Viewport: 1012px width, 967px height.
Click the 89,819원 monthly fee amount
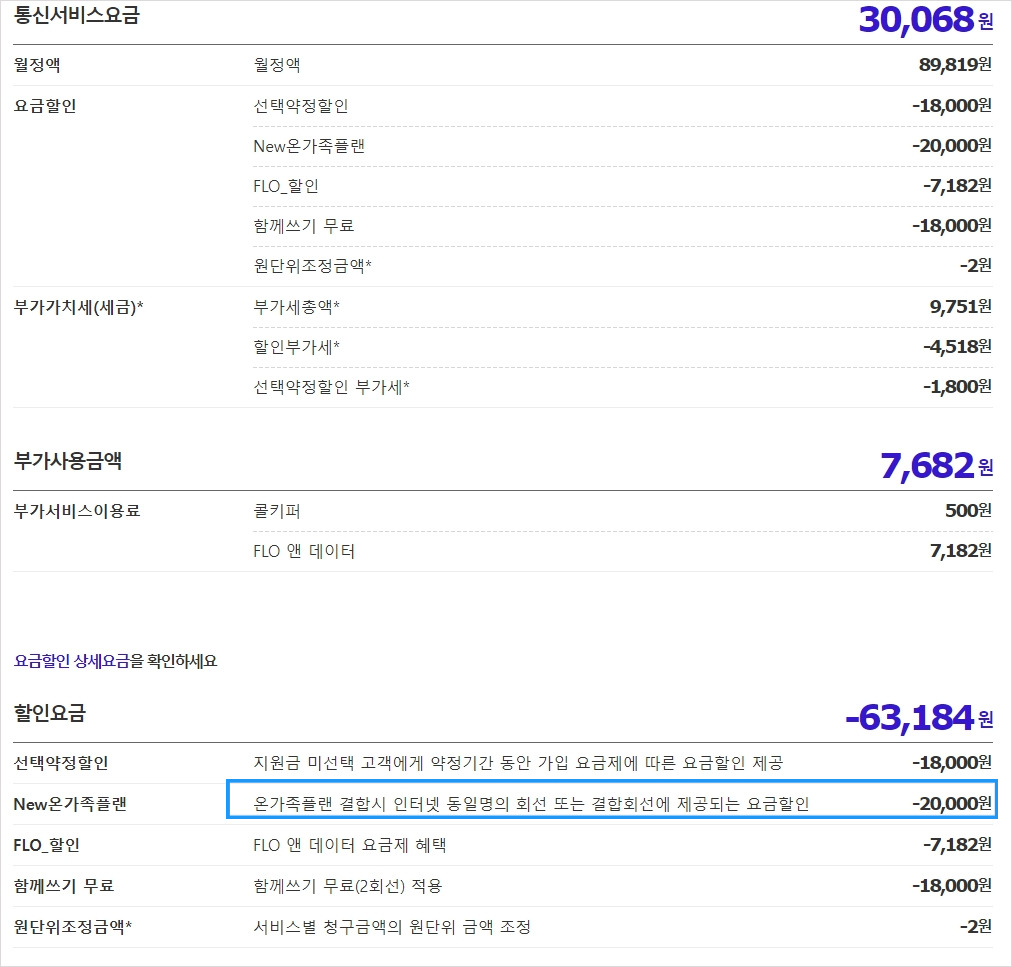coord(954,65)
